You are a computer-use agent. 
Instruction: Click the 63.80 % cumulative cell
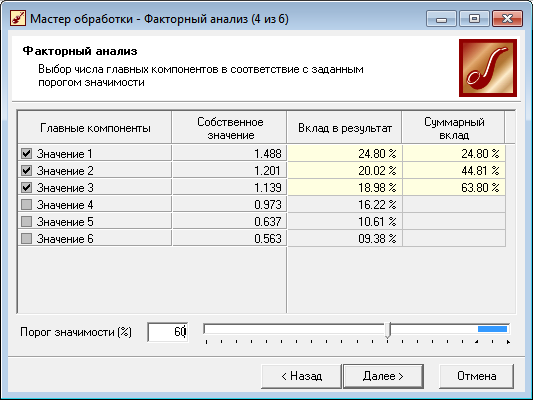tap(454, 187)
